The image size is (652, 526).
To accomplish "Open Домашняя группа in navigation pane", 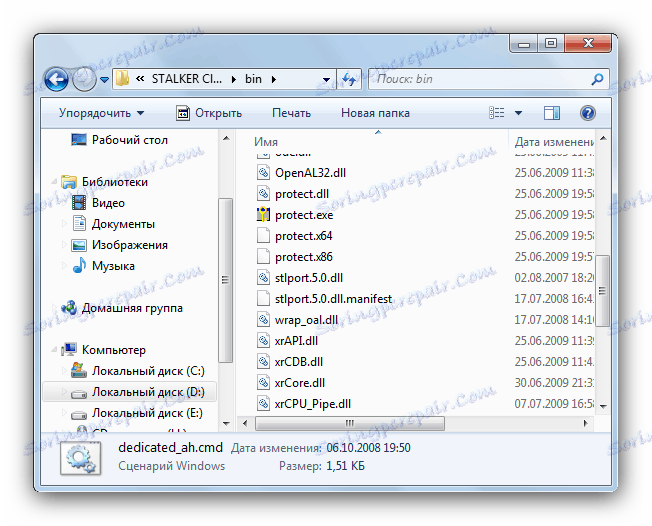I will [132, 308].
